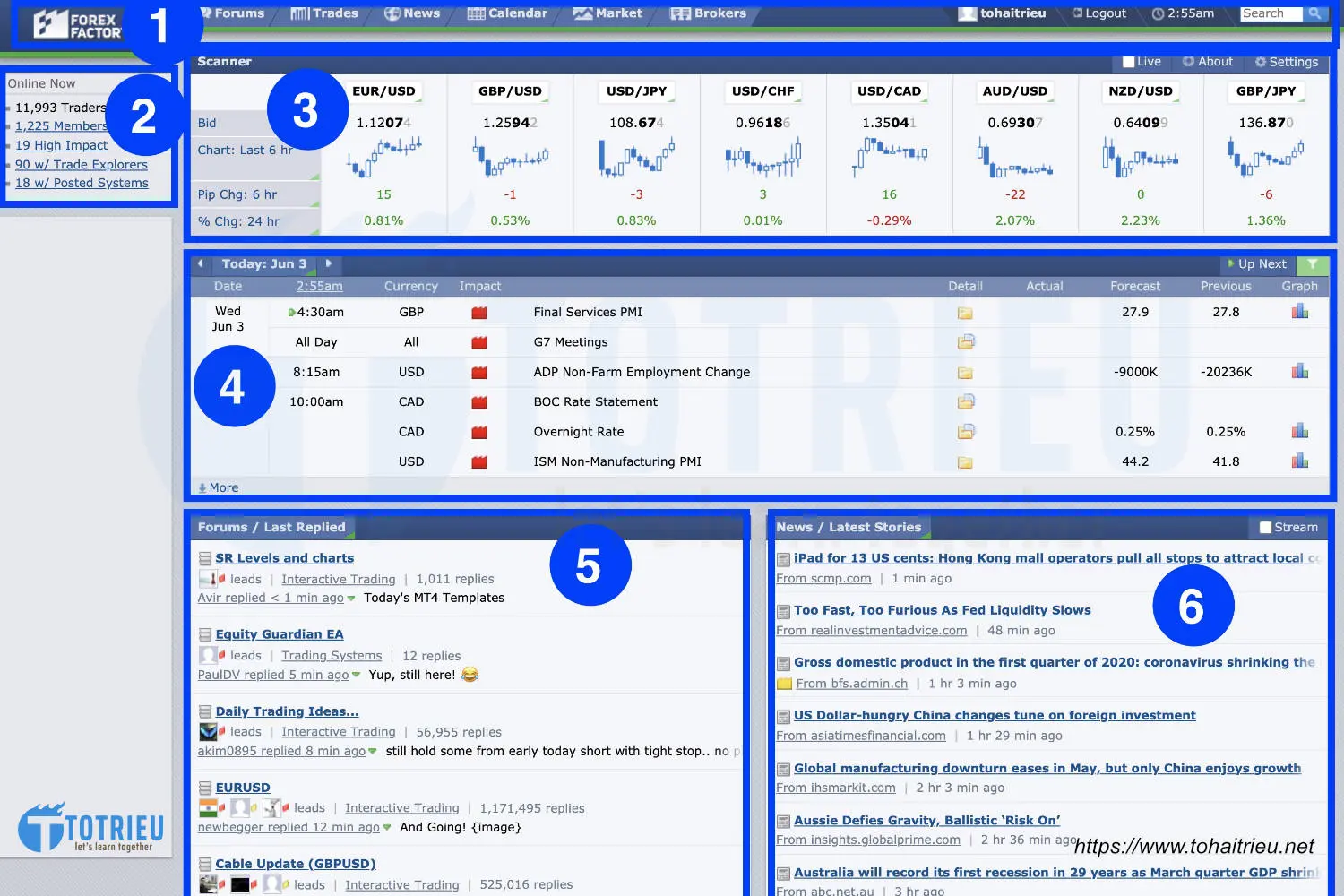The height and width of the screenshot is (896, 1344).
Task: Click the search magnifier icon
Action: (1314, 13)
